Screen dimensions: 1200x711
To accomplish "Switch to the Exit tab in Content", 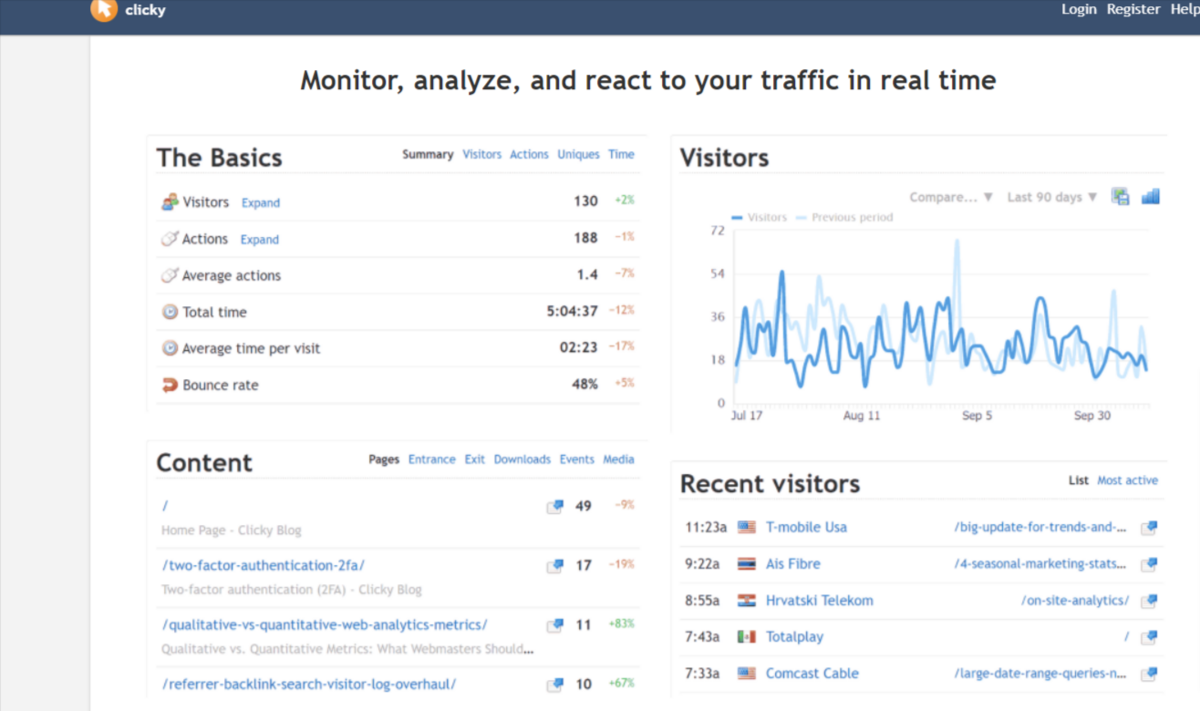I will point(474,460).
